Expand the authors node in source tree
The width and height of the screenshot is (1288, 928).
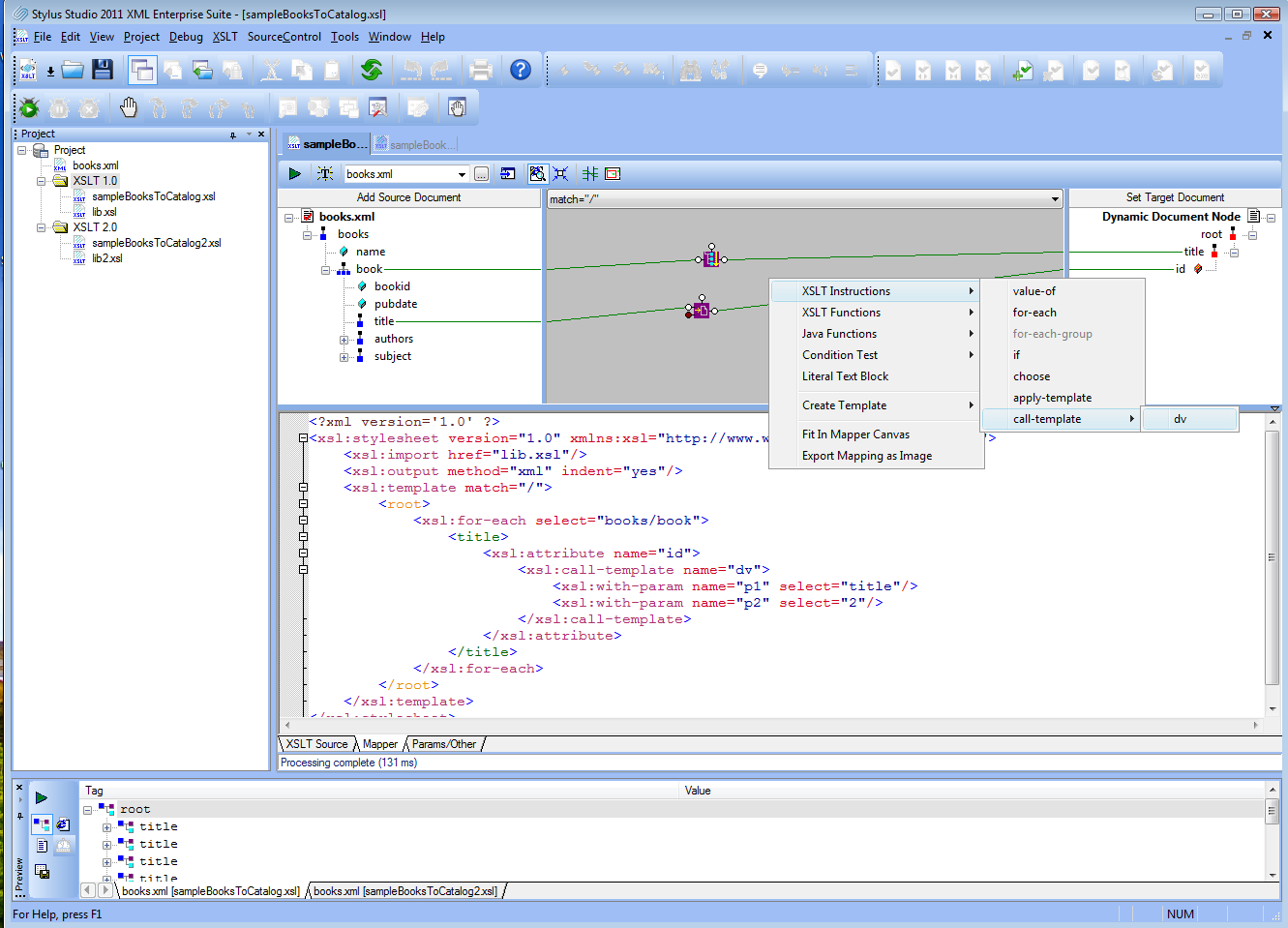(344, 340)
